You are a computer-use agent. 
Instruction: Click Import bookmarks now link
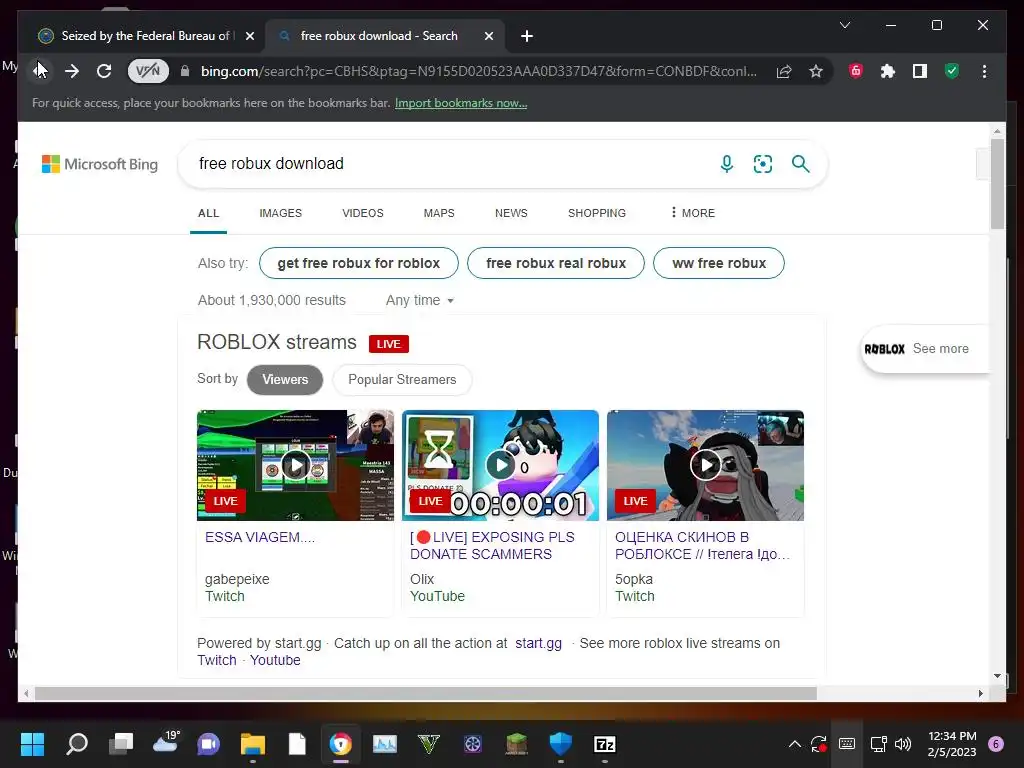pyautogui.click(x=461, y=103)
